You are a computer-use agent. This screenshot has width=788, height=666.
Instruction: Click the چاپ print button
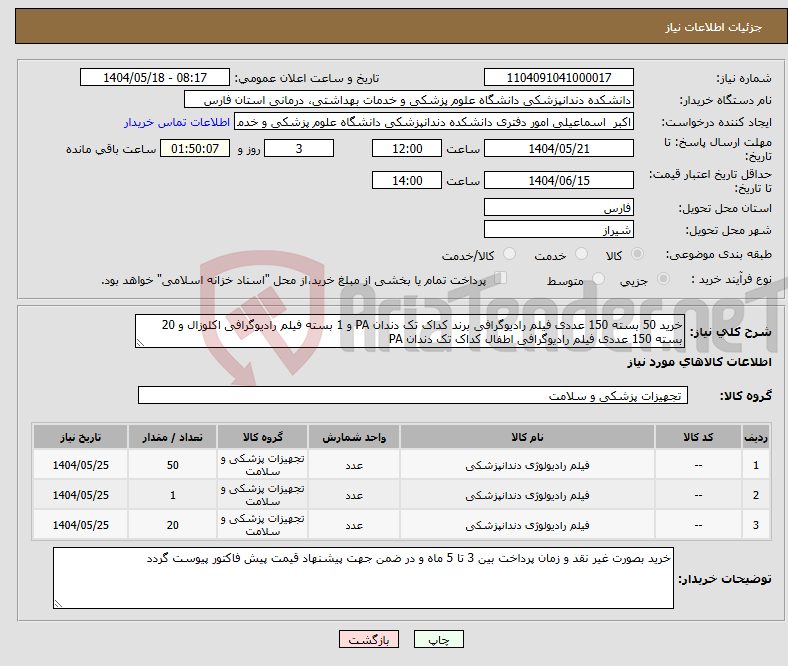pos(439,639)
